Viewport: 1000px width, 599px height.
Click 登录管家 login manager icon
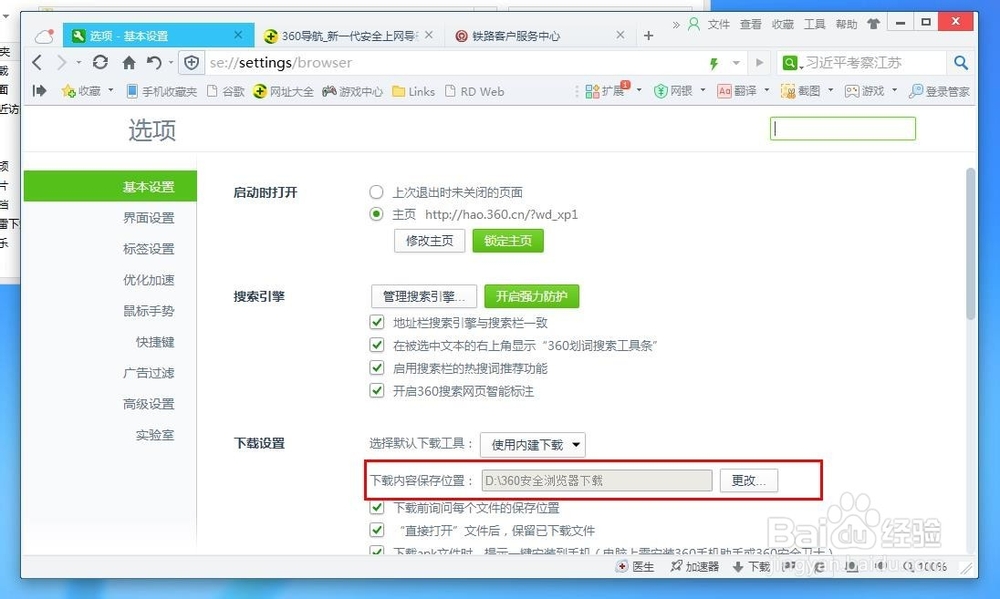(x=939, y=91)
